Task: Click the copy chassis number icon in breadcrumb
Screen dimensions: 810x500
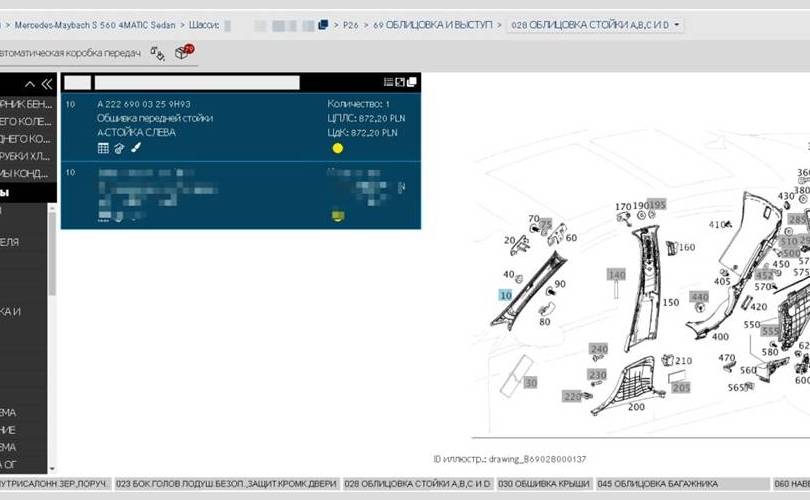Action: [323, 25]
